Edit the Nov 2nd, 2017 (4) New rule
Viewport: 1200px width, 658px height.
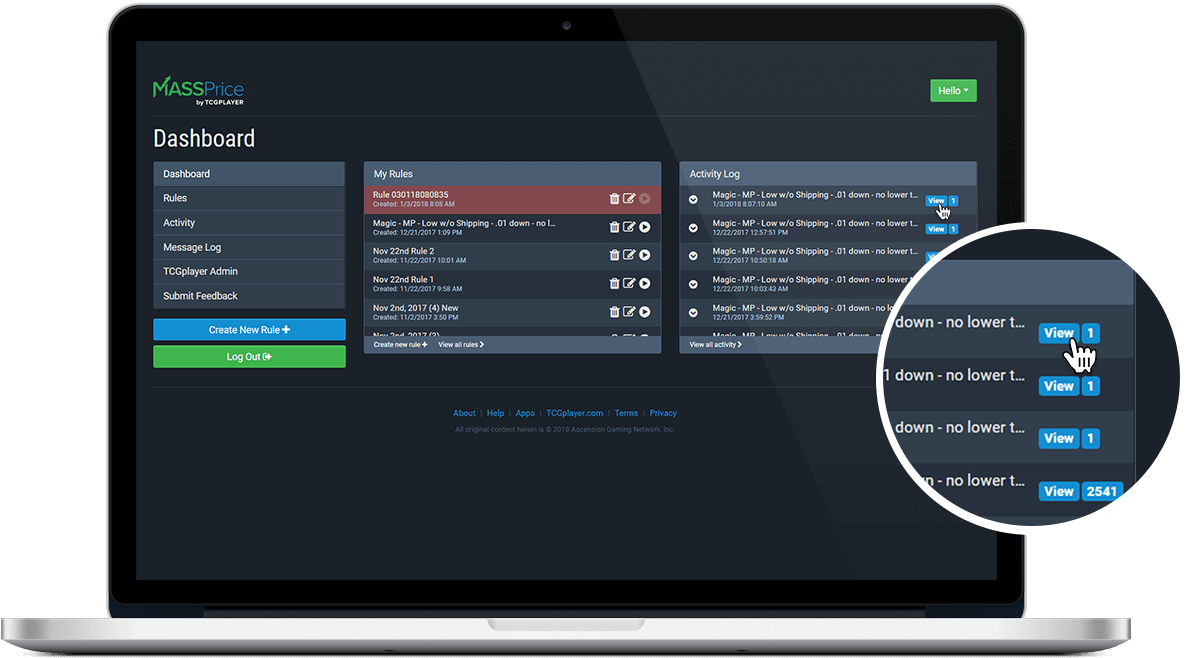(629, 312)
